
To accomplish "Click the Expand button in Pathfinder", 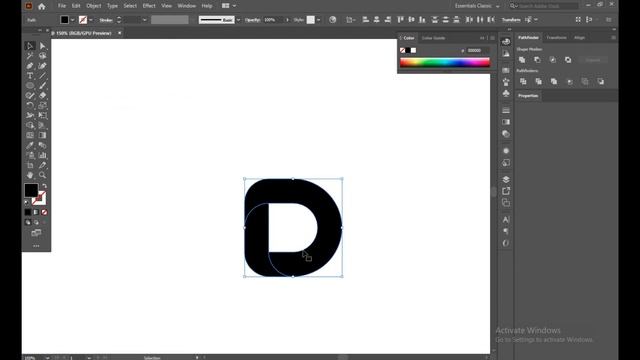I will [x=593, y=60].
